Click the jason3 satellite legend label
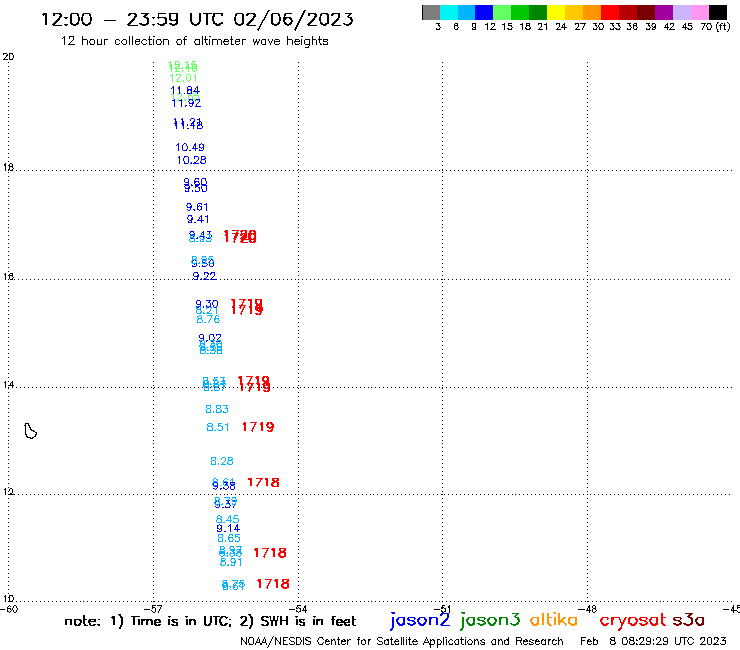The height and width of the screenshot is (650, 740). click(x=490, y=620)
